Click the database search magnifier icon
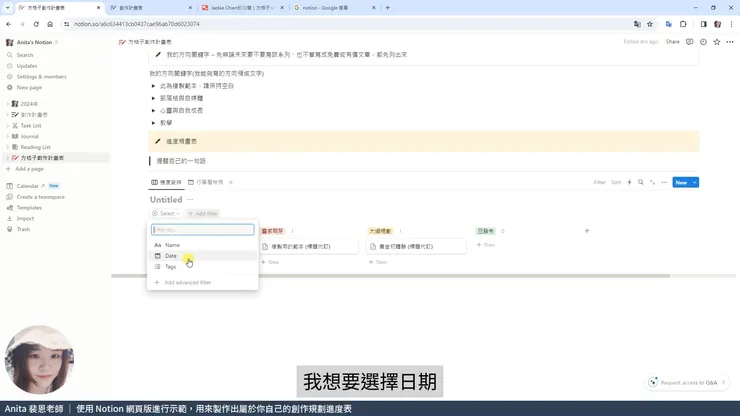The height and width of the screenshot is (416, 740). (x=640, y=182)
